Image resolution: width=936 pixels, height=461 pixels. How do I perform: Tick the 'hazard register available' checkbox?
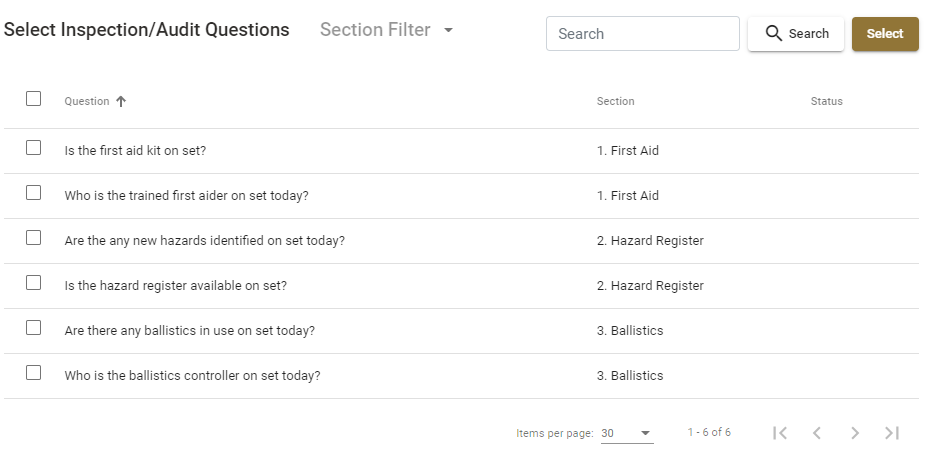pyautogui.click(x=33, y=282)
